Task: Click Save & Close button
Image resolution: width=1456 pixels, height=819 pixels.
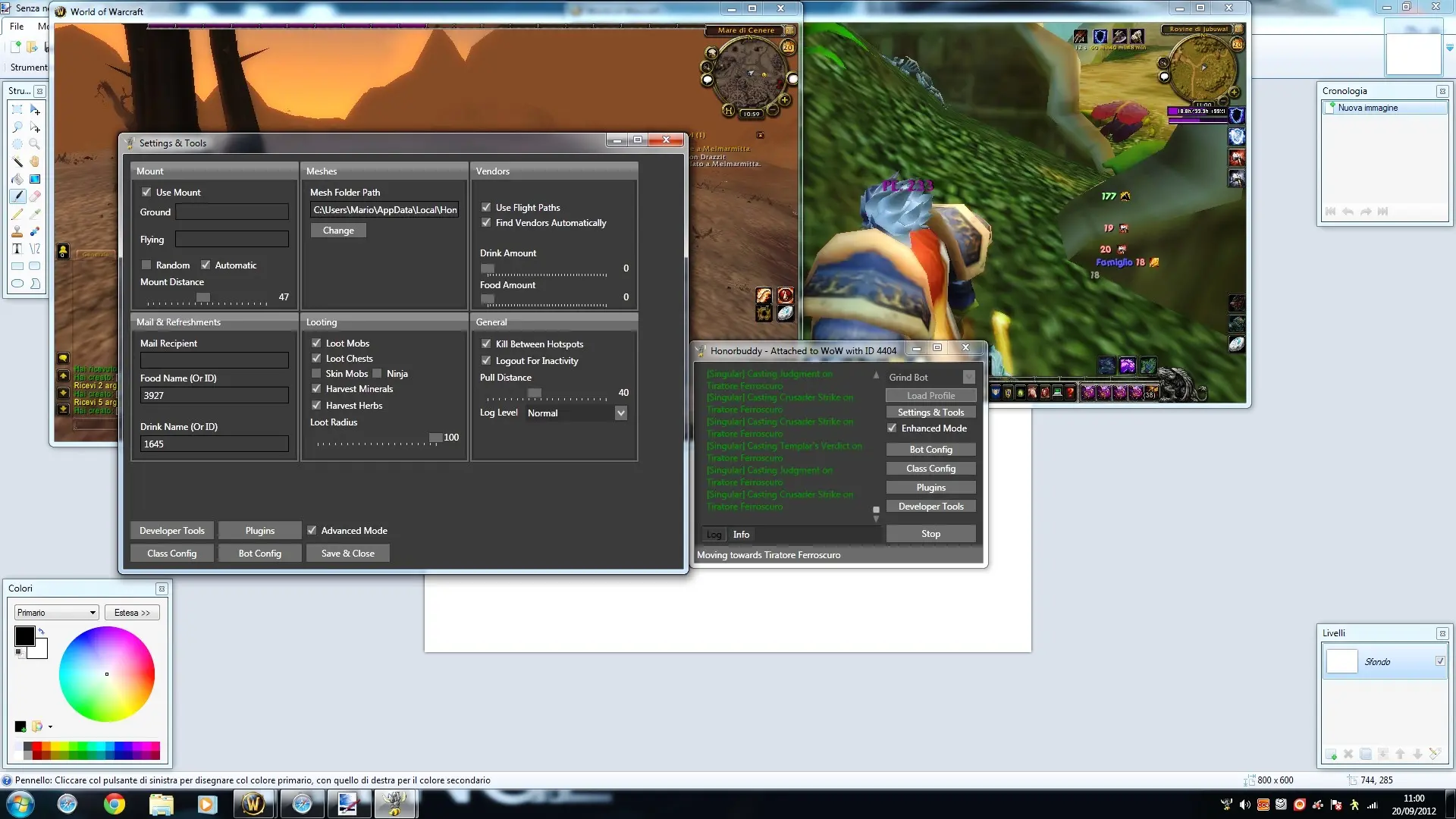Action: 348,554
